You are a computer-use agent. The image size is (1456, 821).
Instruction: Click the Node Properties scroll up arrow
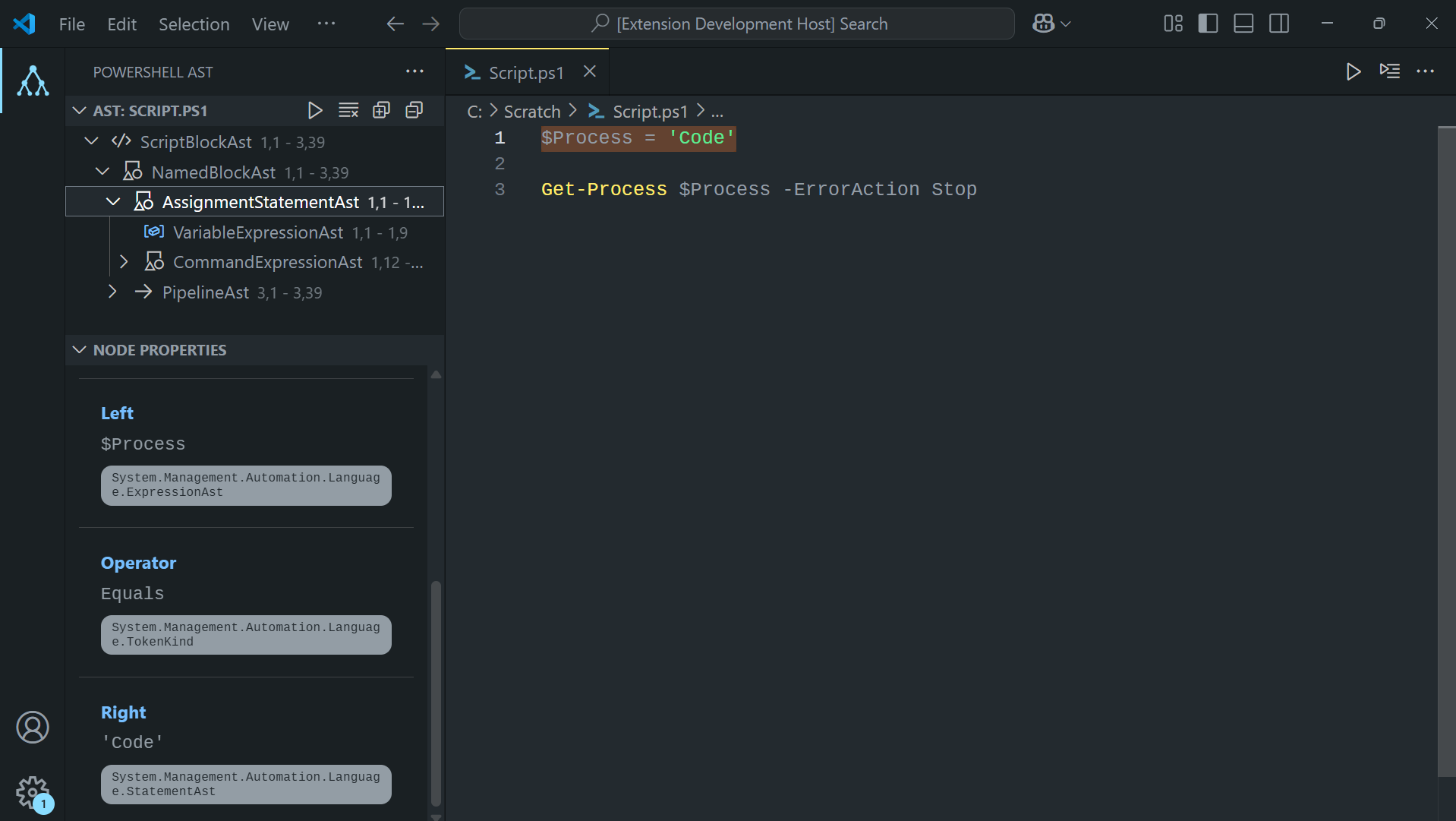tap(436, 374)
